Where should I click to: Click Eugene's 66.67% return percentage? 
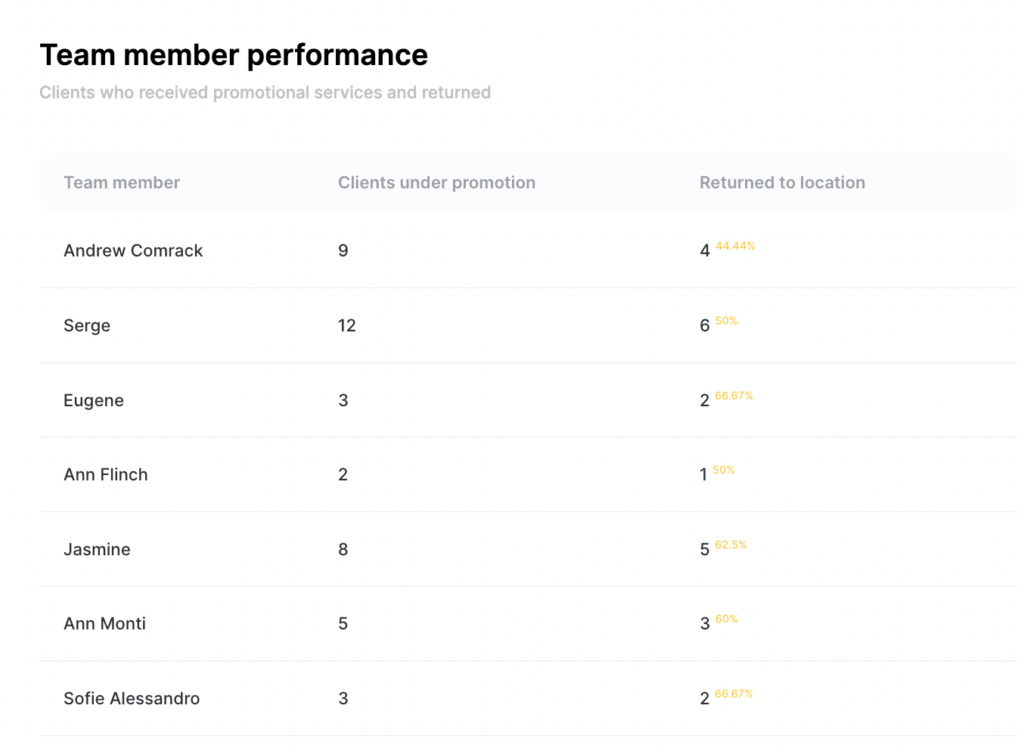(x=734, y=396)
